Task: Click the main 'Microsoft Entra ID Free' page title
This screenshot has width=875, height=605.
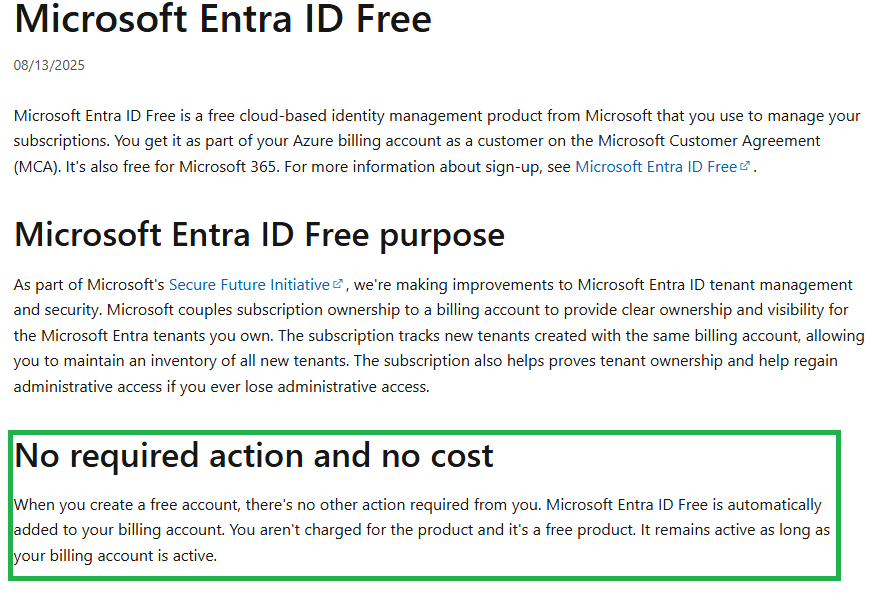Action: pyautogui.click(x=223, y=18)
